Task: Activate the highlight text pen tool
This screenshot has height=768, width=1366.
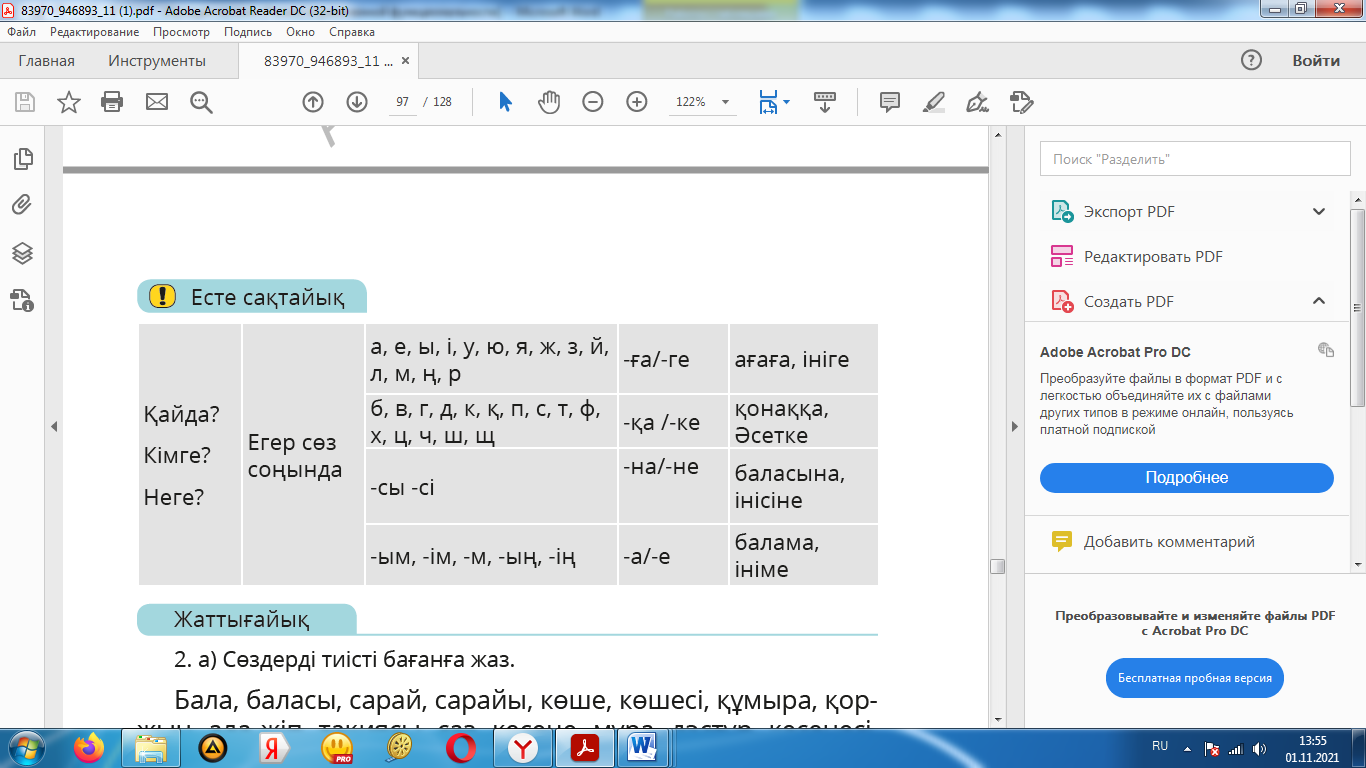Action: pos(933,102)
